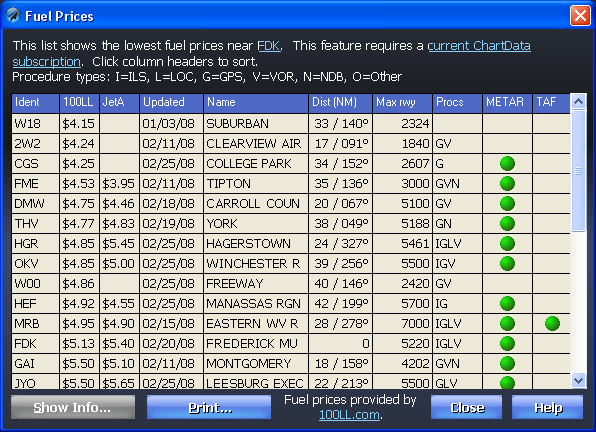The width and height of the screenshot is (596, 432).
Task: Click the METAR indicator for FDK row
Action: (x=507, y=343)
